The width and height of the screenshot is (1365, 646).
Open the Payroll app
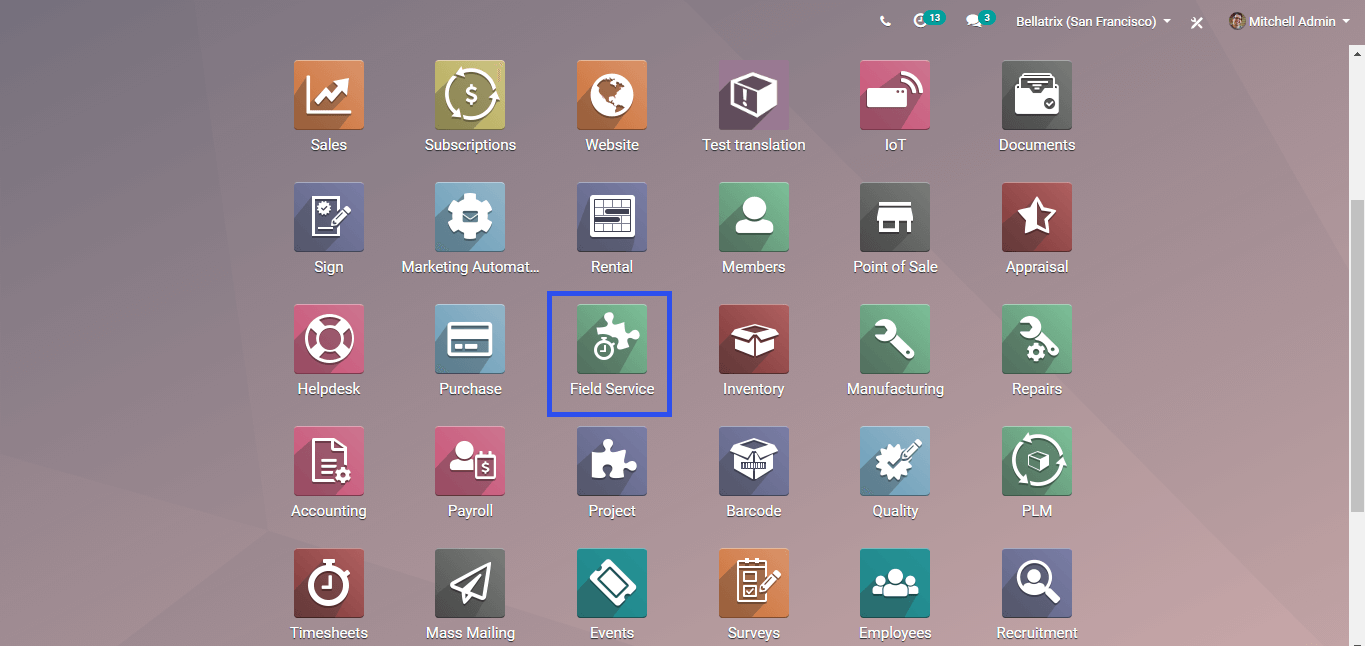pos(470,461)
